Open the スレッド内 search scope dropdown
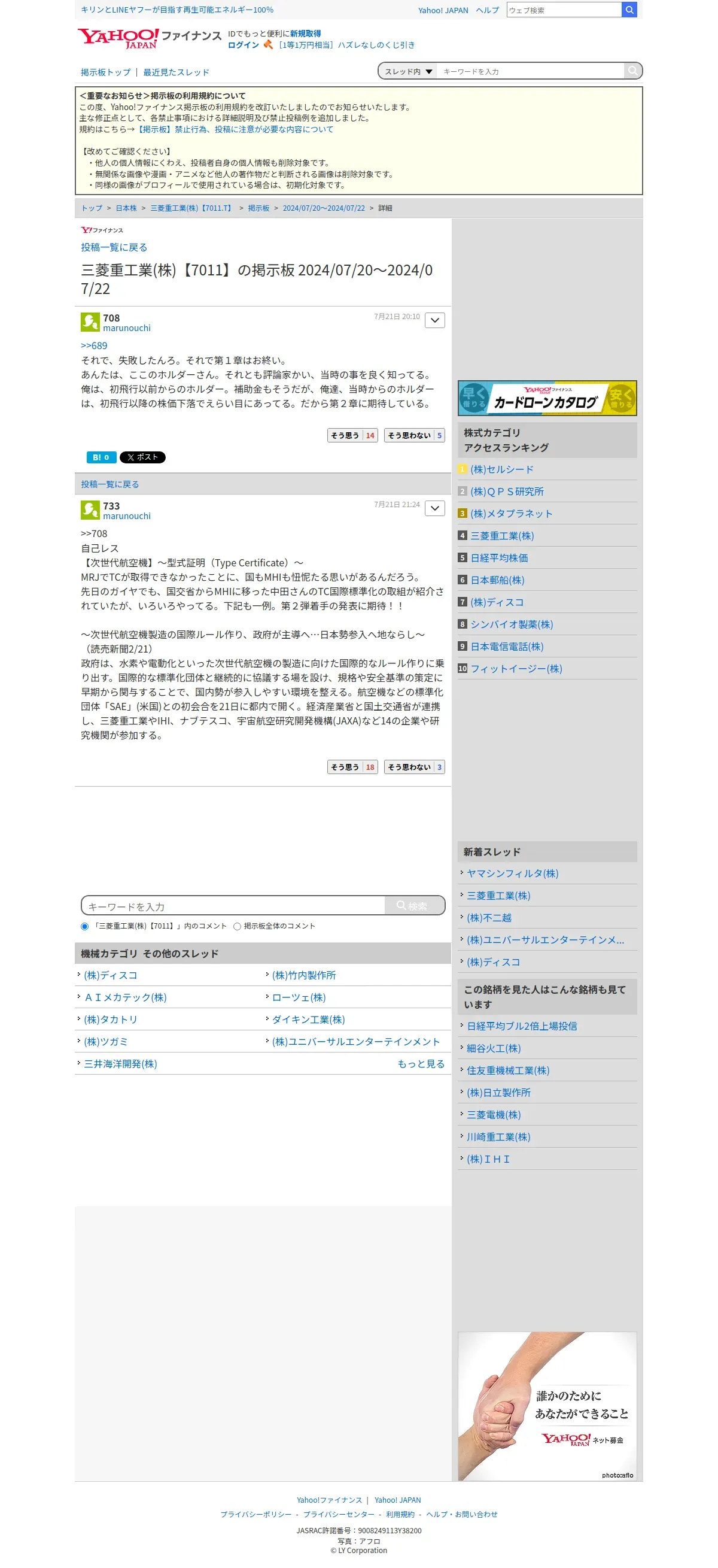Image resolution: width=718 pixels, height=1568 pixels. tap(407, 71)
